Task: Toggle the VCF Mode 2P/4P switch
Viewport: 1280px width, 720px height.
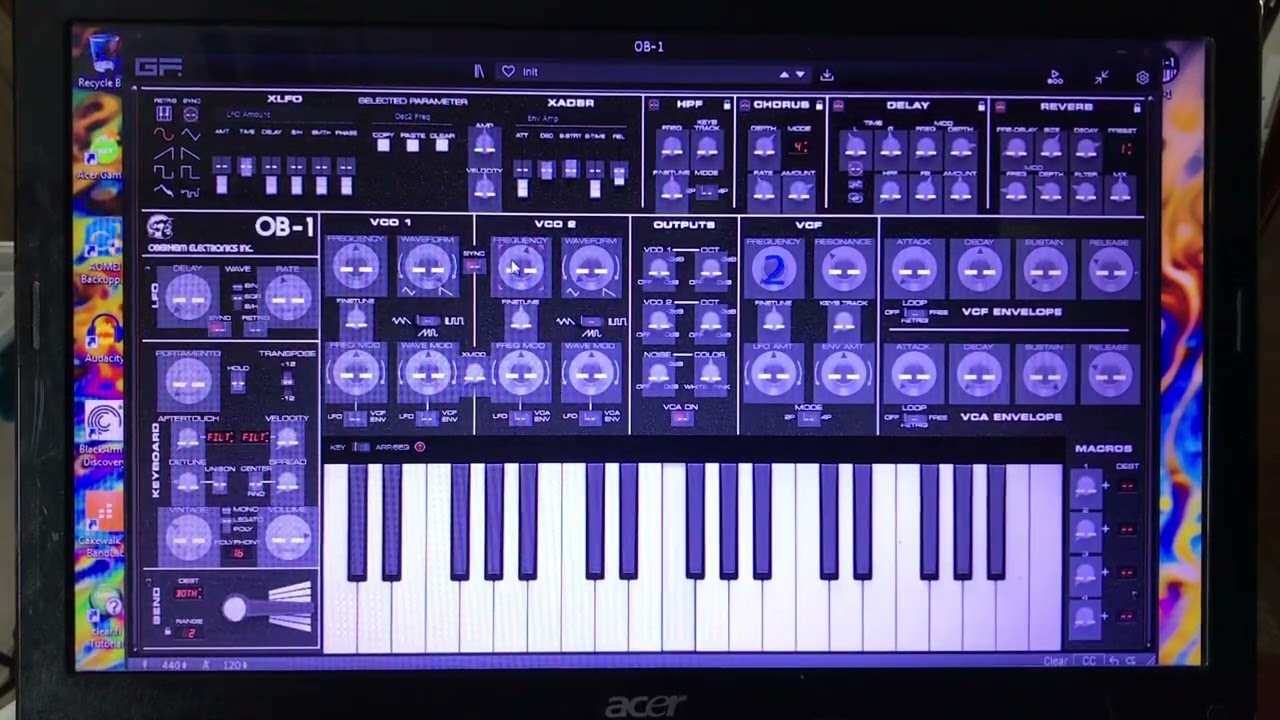Action: pos(809,418)
